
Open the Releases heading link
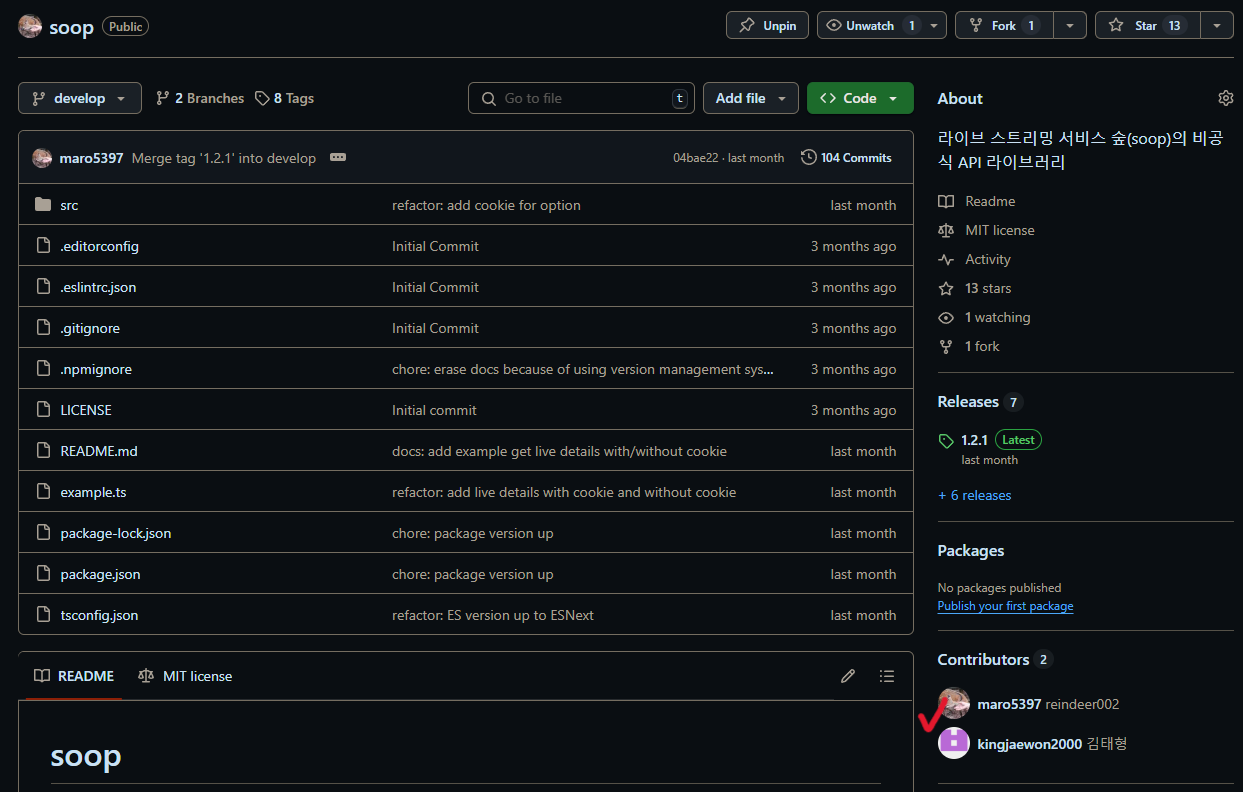pos(968,401)
